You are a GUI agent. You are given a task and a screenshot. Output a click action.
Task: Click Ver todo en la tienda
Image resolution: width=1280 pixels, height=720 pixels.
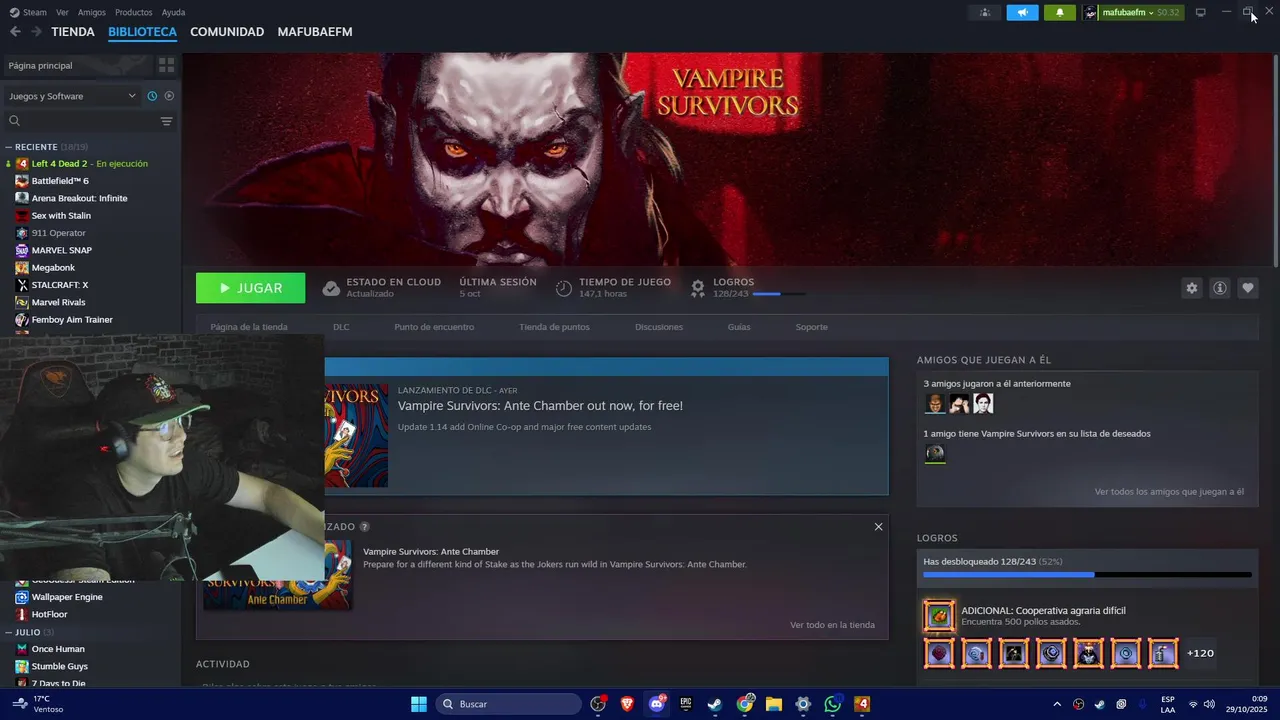pyautogui.click(x=832, y=625)
